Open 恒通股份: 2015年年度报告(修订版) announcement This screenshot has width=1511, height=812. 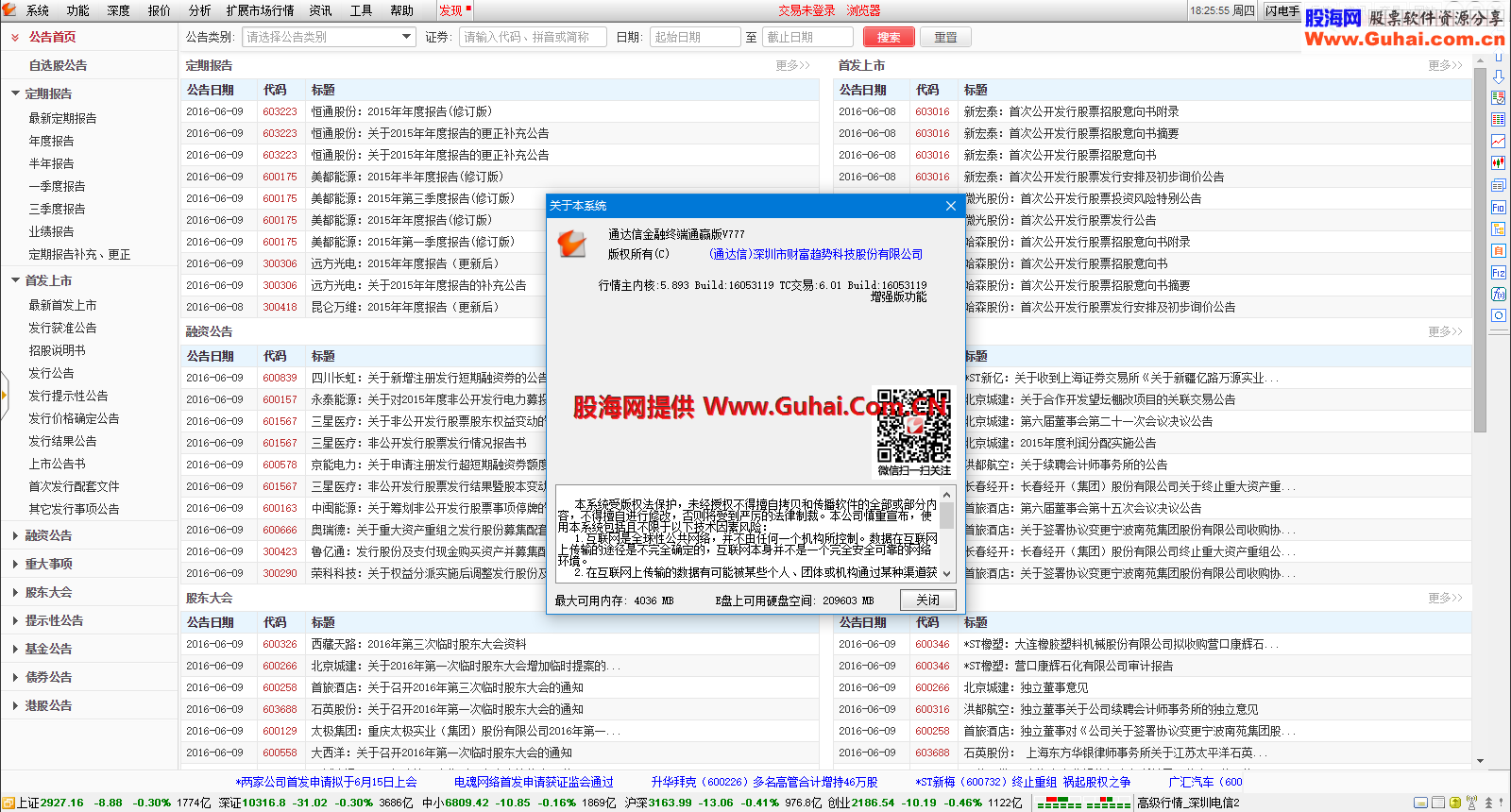tap(401, 111)
